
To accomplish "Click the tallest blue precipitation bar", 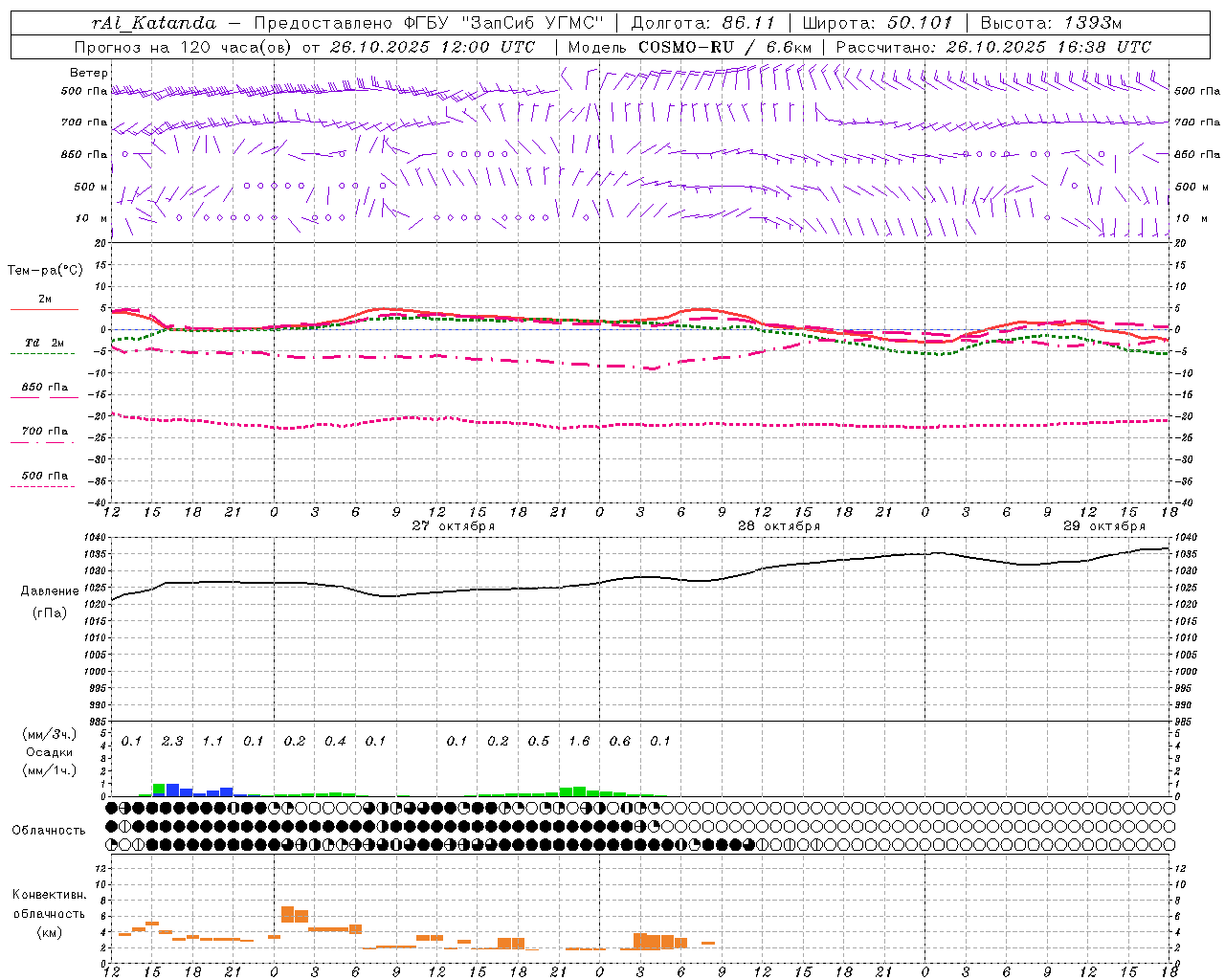I will tap(172, 791).
